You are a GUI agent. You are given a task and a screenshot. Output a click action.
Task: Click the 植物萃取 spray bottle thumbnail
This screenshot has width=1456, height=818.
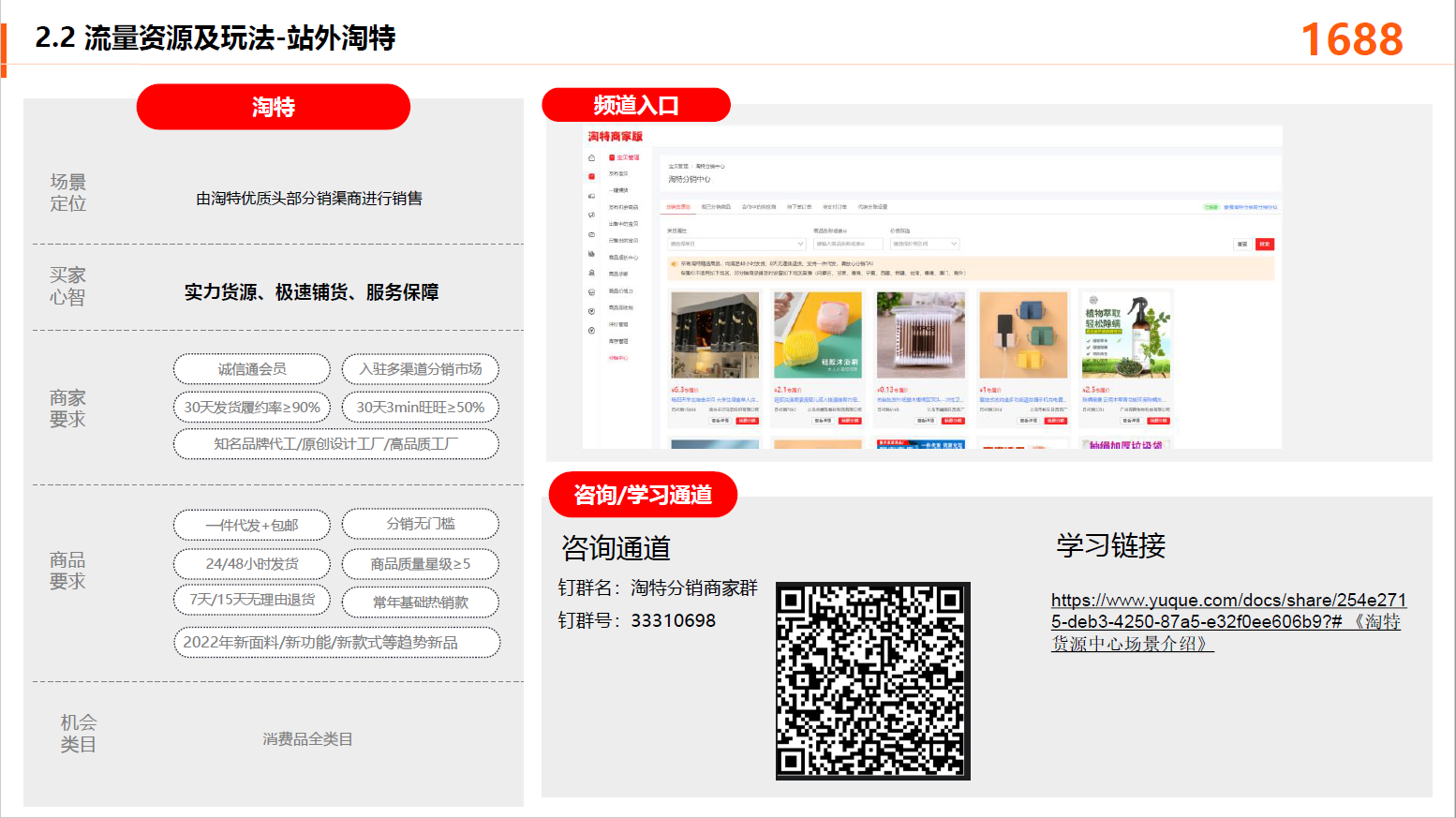1126,335
